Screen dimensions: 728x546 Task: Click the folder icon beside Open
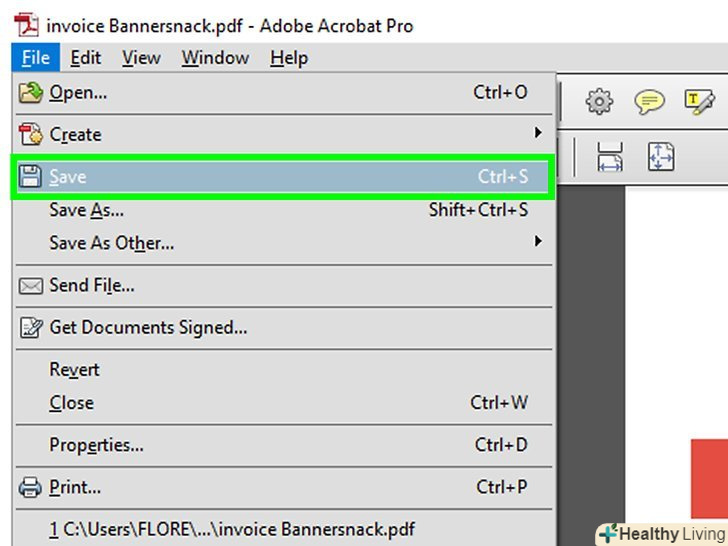[32, 93]
